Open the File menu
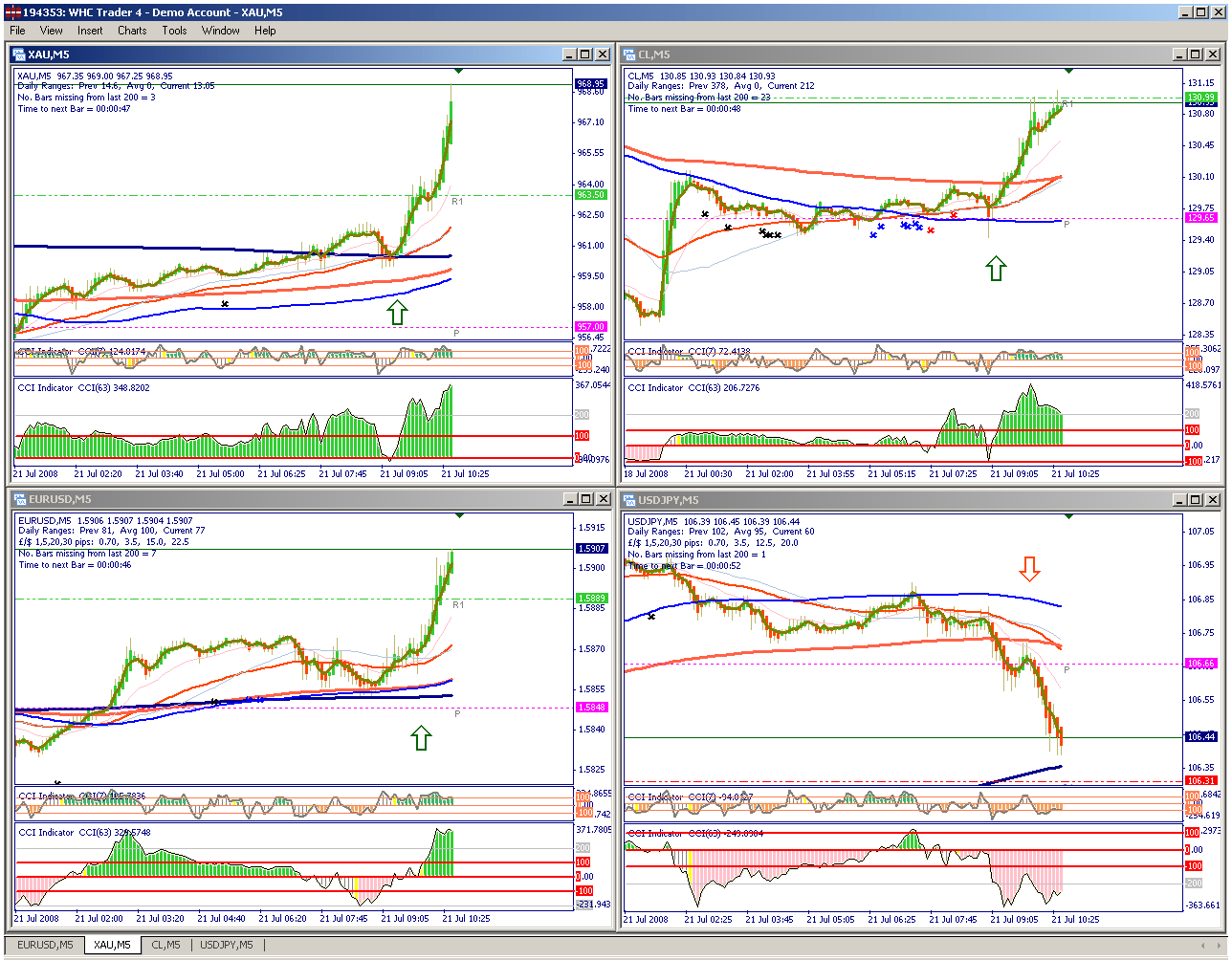Screen dimensions: 1232x960 click(17, 31)
